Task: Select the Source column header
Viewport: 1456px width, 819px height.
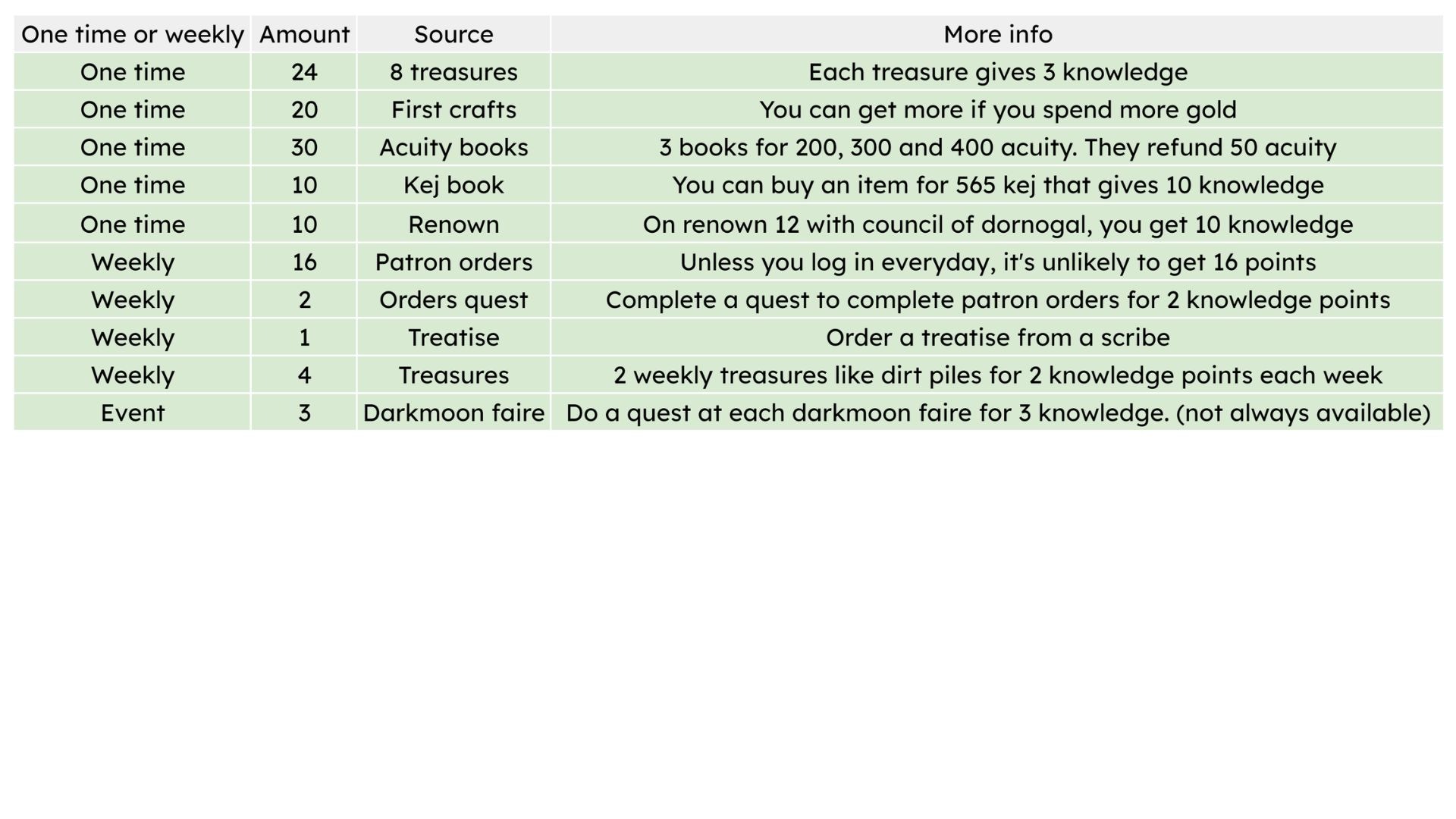Action: pyautogui.click(x=453, y=34)
